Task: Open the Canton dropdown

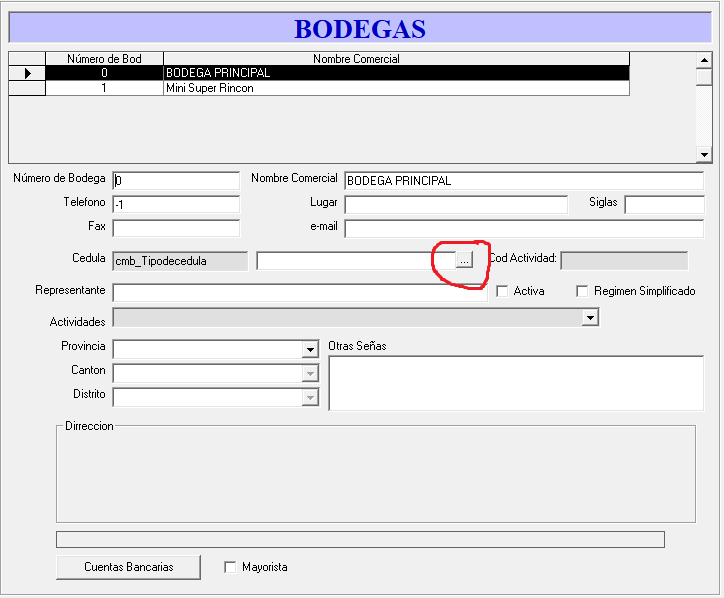Action: [x=310, y=374]
